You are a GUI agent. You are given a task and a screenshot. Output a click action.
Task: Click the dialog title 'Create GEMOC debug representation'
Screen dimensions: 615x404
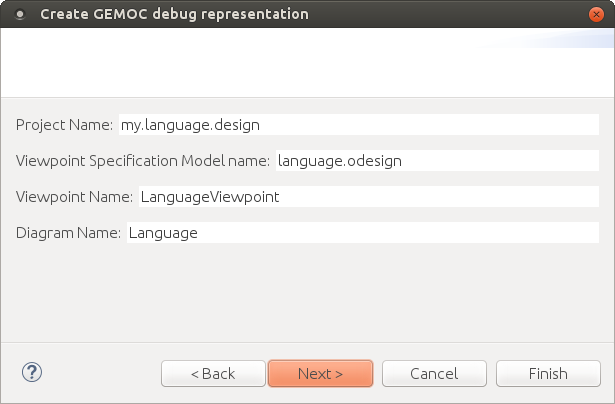pyautogui.click(x=174, y=15)
